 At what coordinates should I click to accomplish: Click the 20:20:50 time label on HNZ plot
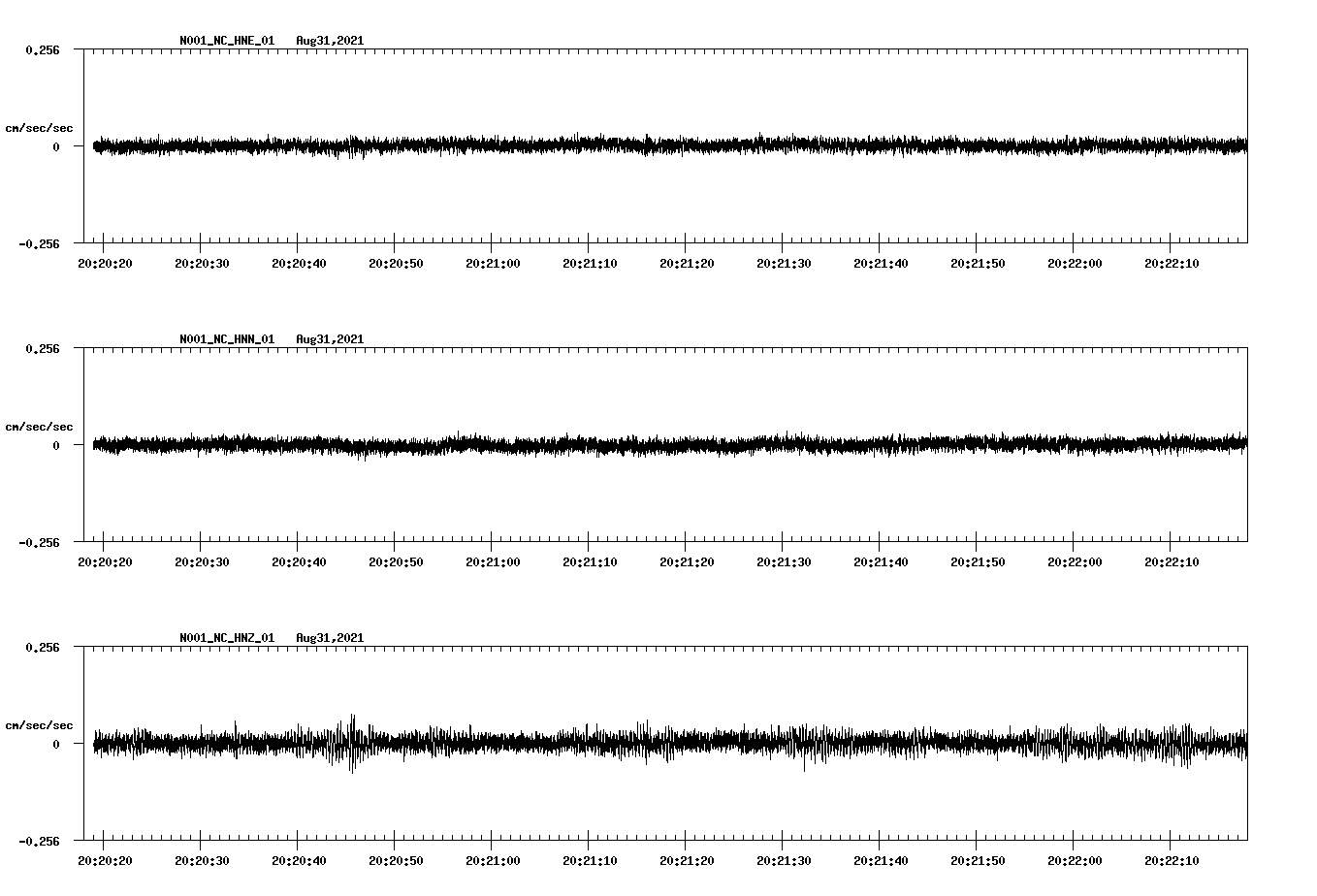click(x=396, y=861)
